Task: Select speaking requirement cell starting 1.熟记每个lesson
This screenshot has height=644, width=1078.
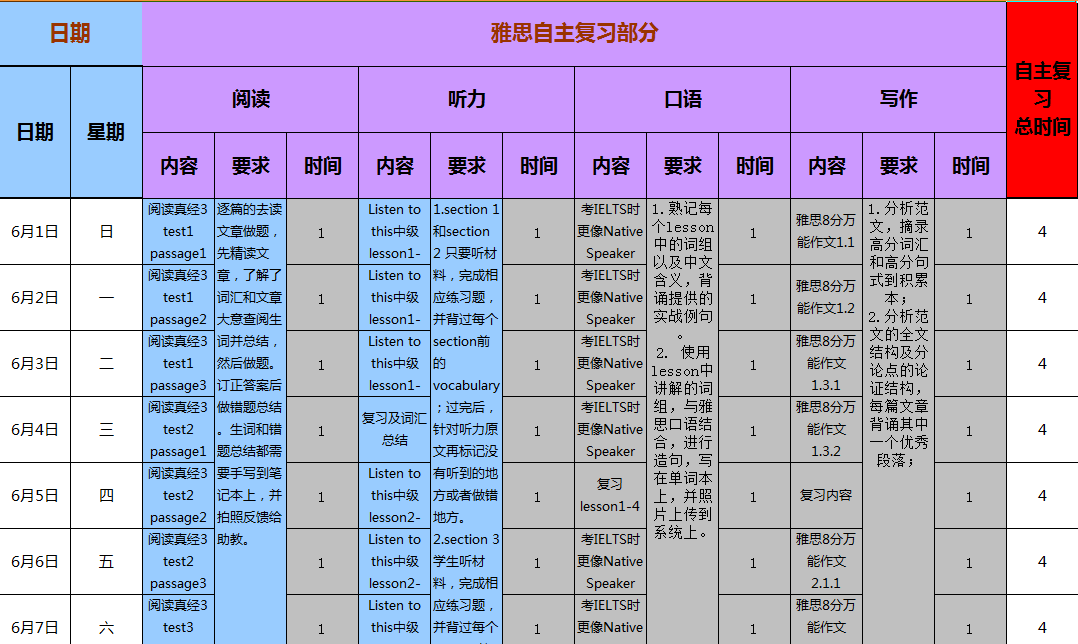Action: (x=682, y=421)
